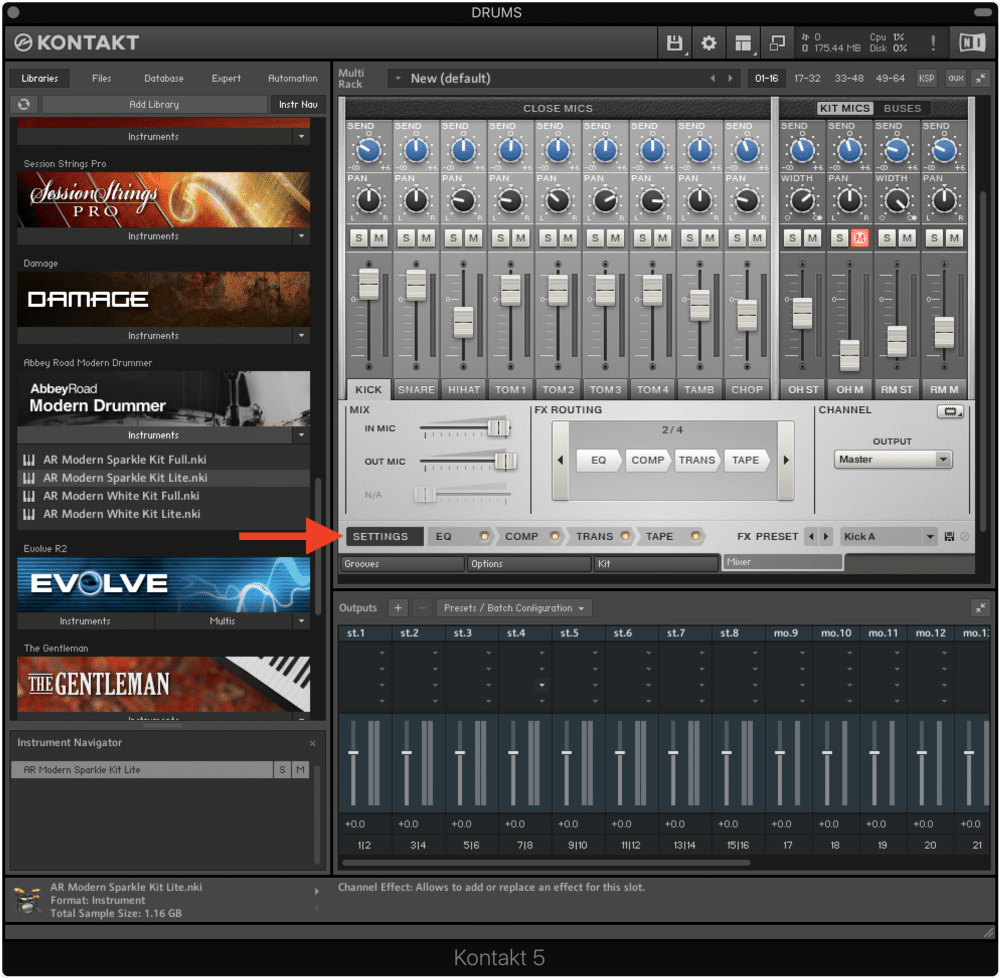Click the drum kit instrument icon
This screenshot has height=978, width=1000.
[27, 900]
